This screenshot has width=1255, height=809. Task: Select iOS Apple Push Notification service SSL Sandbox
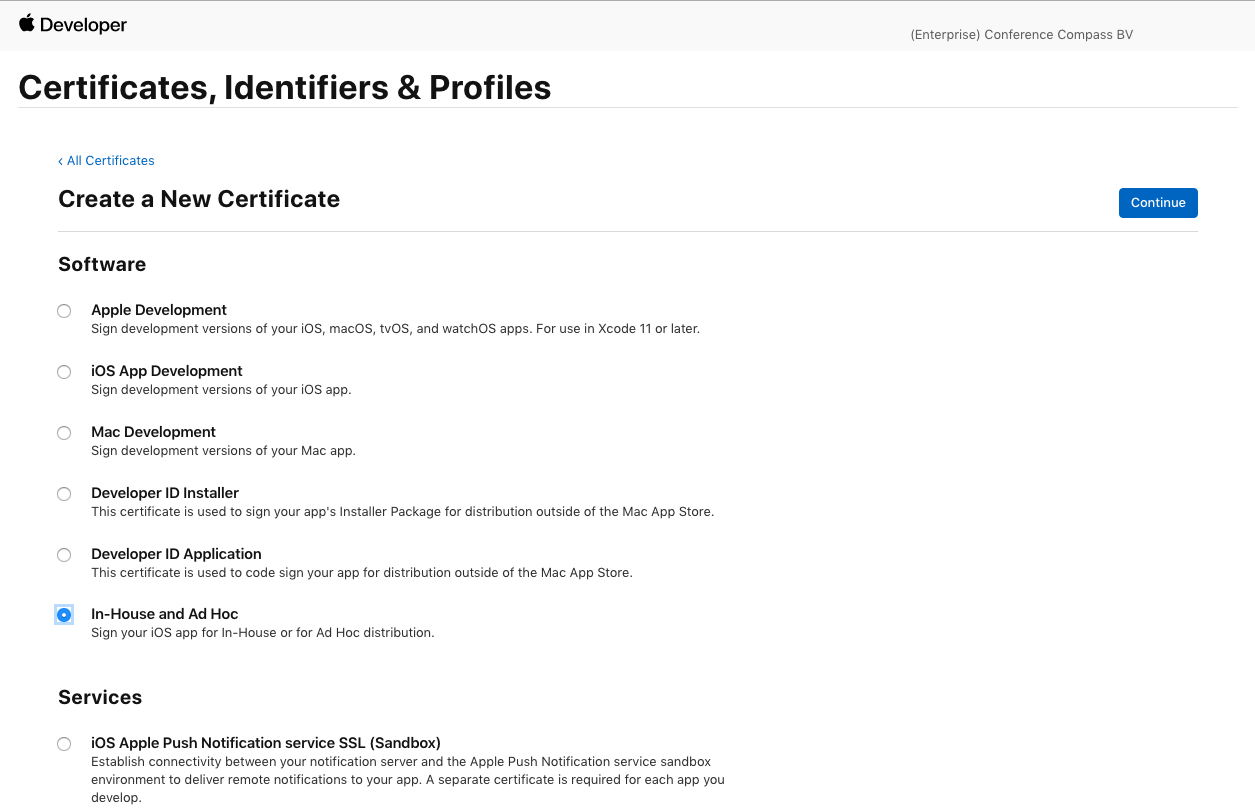pos(64,743)
